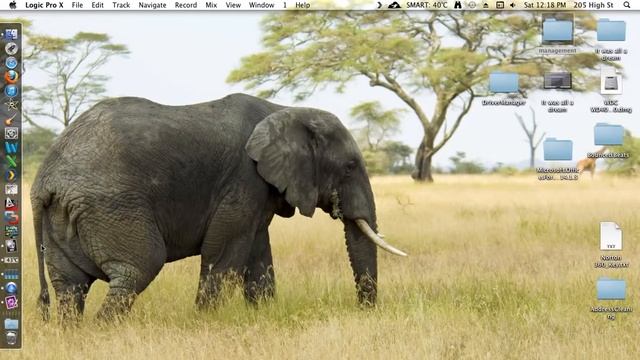This screenshot has height=360, width=640.
Task: Open the Help menu
Action: [x=302, y=5]
